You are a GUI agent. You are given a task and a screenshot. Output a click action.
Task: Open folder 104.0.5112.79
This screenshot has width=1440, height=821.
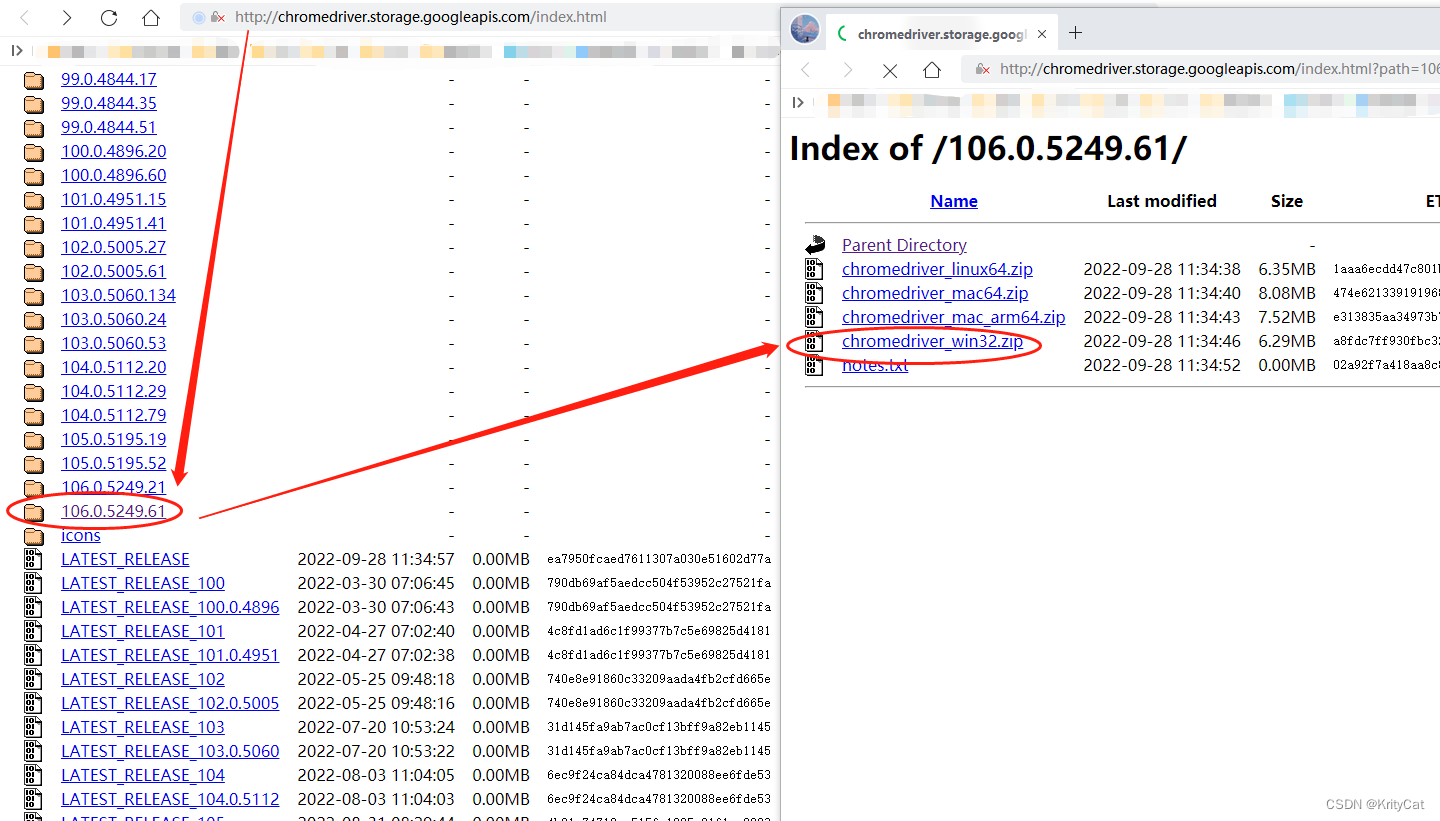[x=114, y=415]
